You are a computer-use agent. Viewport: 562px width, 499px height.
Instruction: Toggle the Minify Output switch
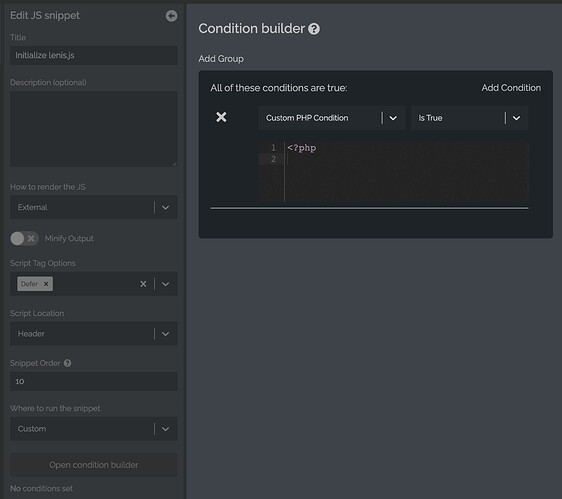[24, 238]
